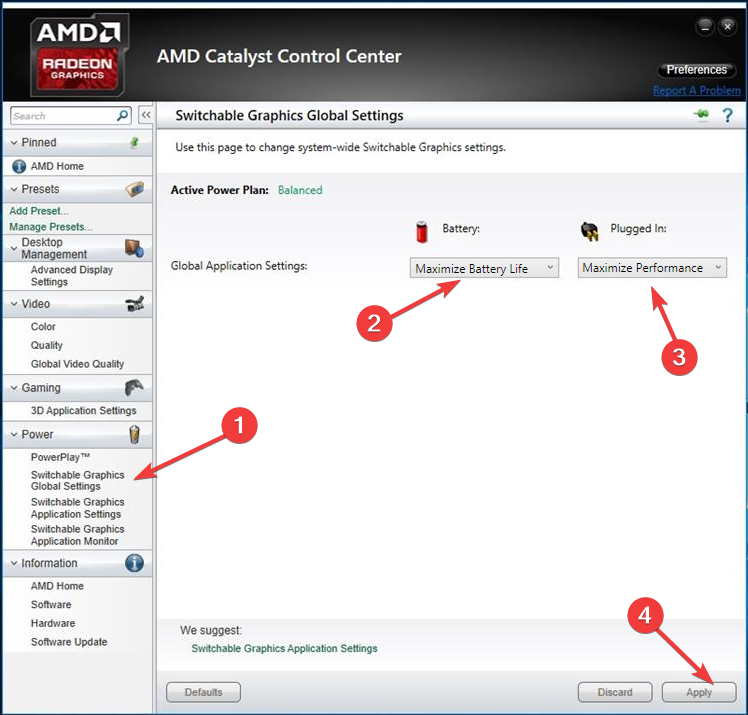Screen dimensions: 748x715
Task: Collapse the Video section
Action: click(x=14, y=304)
